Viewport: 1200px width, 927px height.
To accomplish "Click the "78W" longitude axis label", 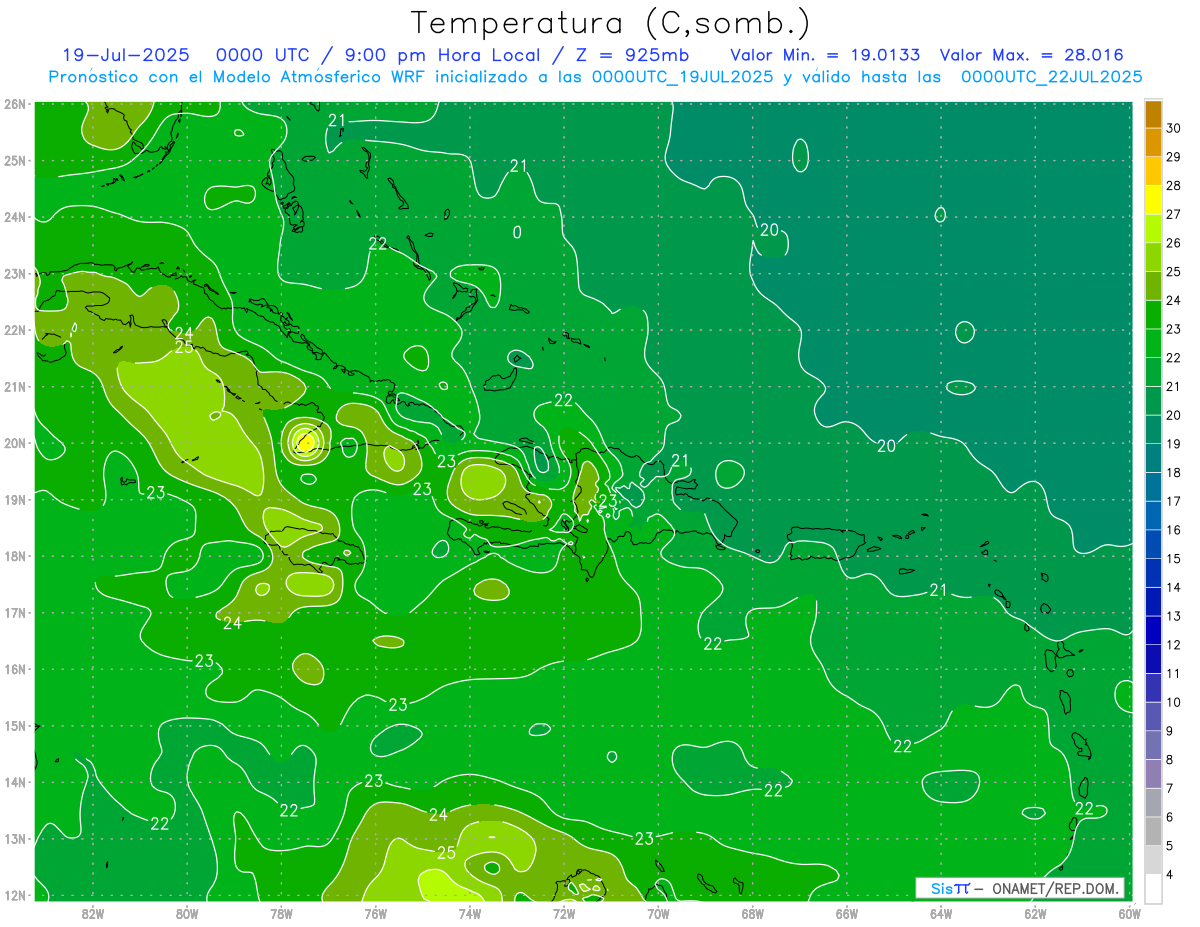I will 281,912.
